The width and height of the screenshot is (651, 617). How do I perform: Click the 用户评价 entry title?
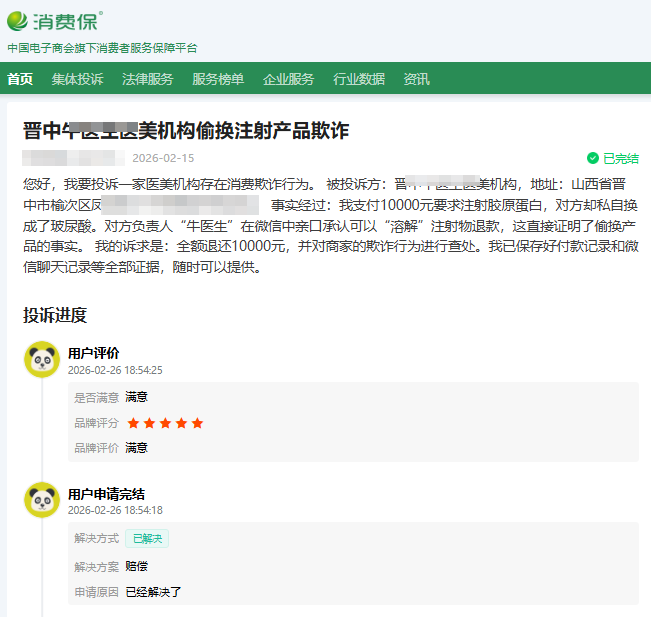click(93, 352)
